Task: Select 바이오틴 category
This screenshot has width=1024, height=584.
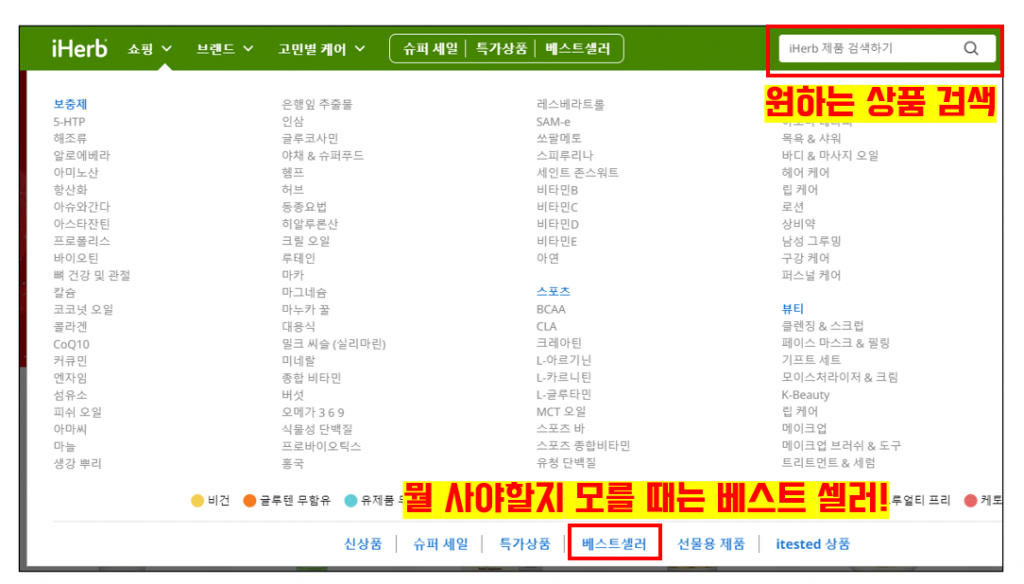Action: click(x=76, y=258)
